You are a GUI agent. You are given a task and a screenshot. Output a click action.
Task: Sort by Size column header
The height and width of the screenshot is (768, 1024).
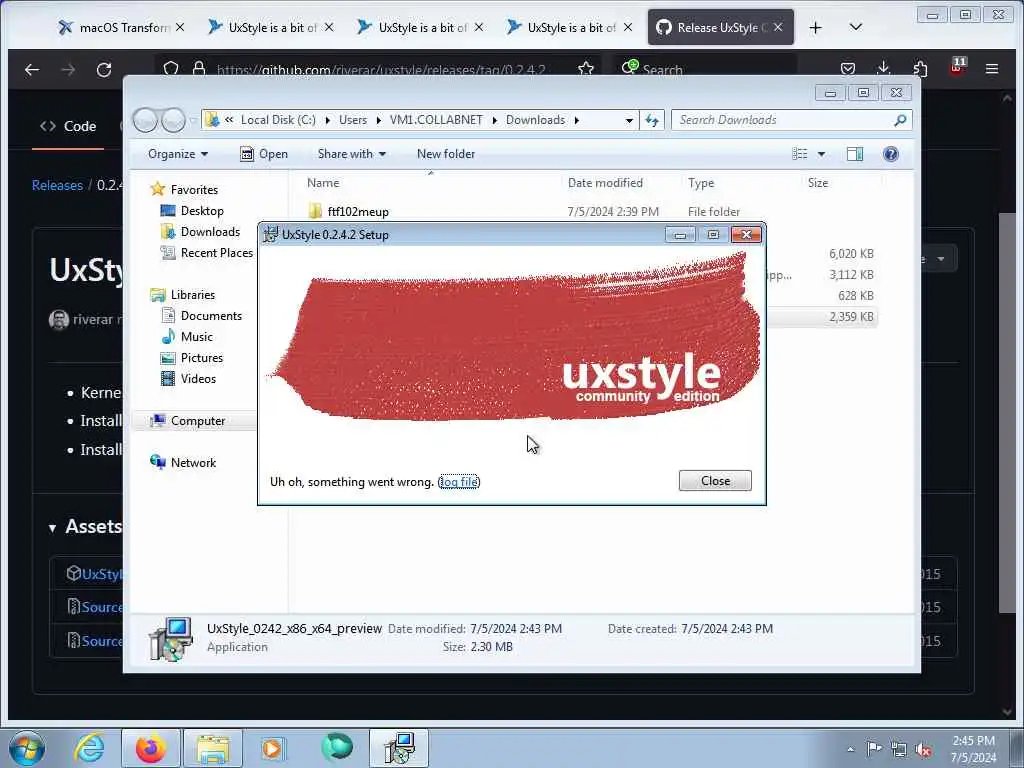point(818,184)
